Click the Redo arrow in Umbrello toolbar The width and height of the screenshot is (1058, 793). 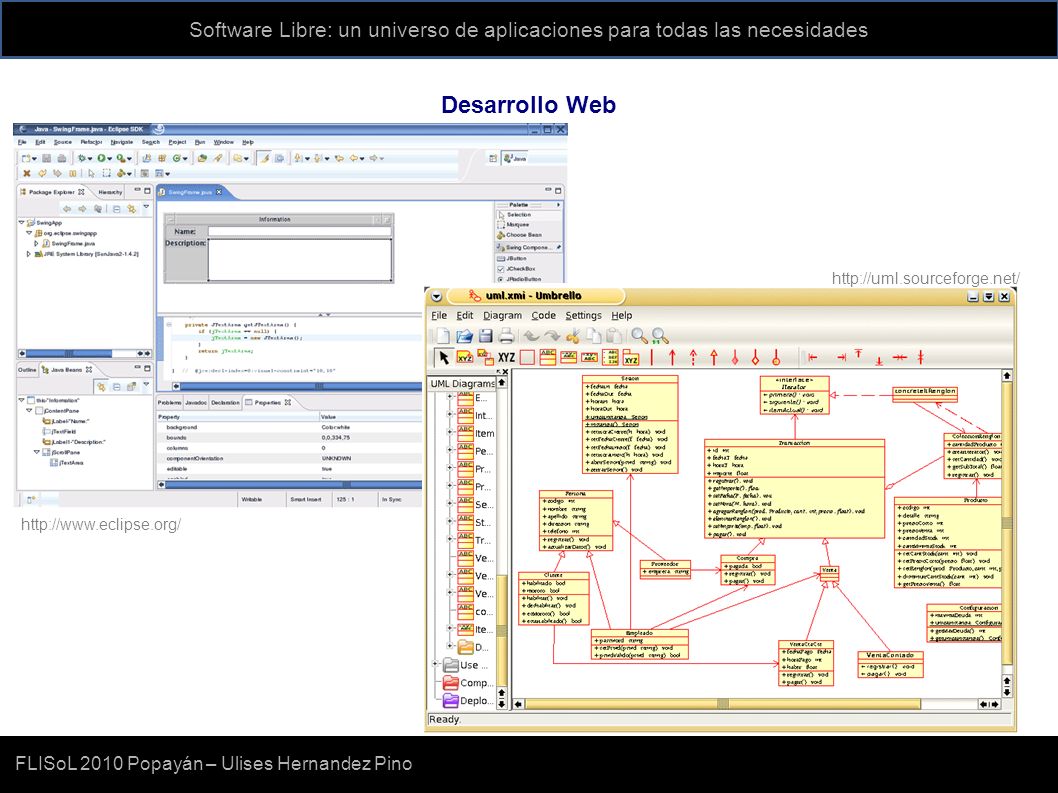tap(553, 335)
